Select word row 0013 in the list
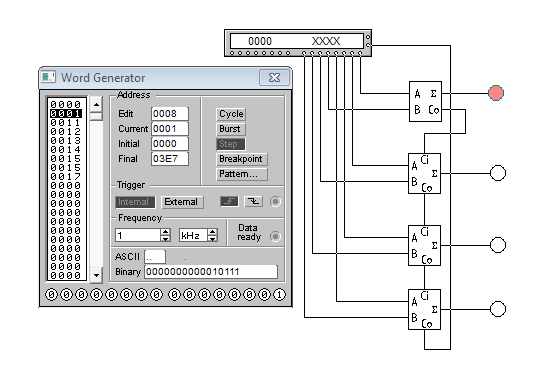Image resolution: width=544 pixels, height=376 pixels. (x=66, y=140)
